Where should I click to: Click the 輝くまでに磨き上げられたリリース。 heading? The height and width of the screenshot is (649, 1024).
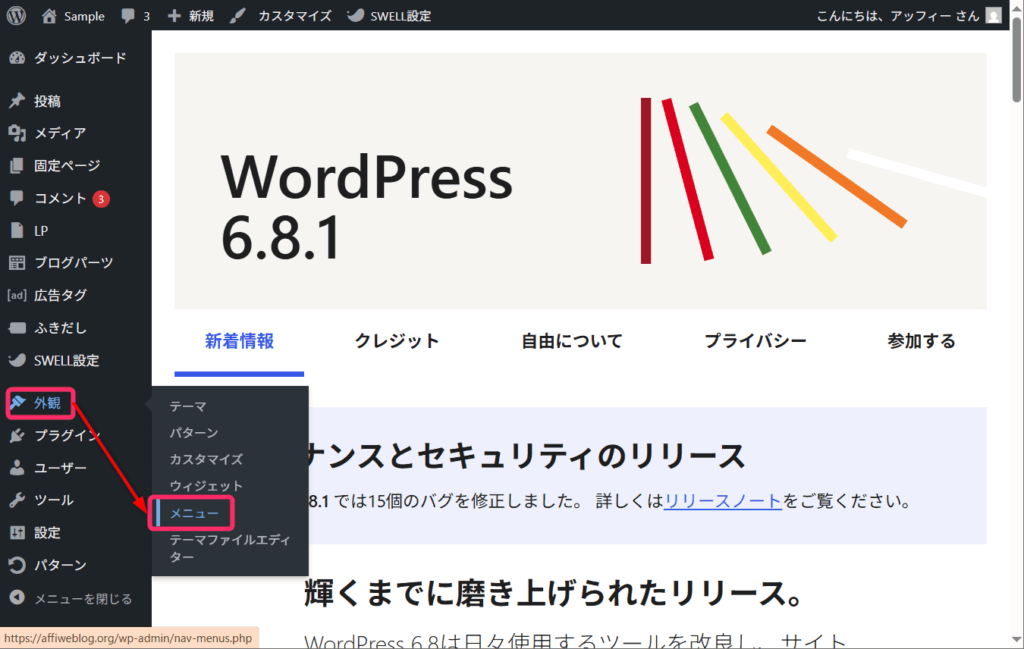tap(554, 593)
